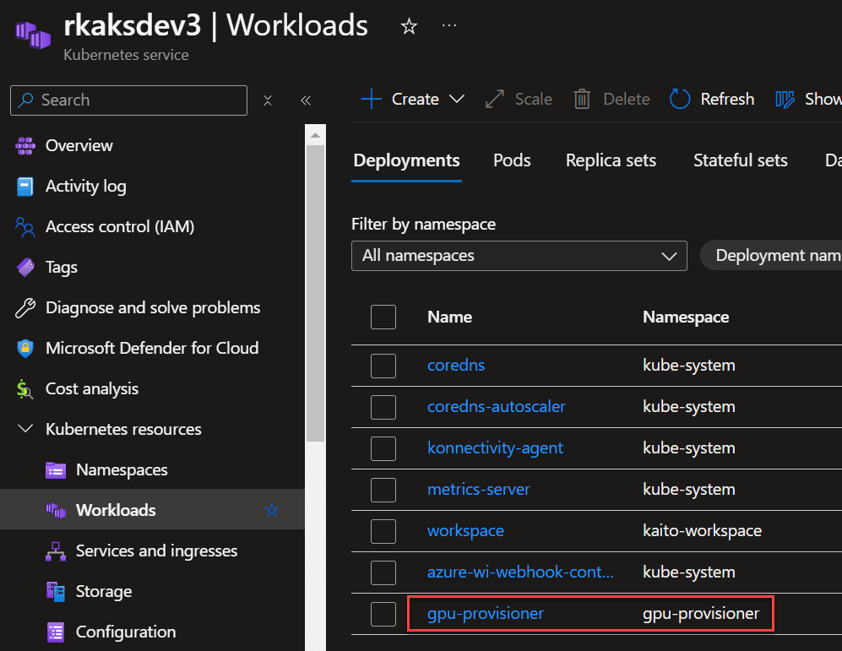This screenshot has width=842, height=651.
Task: Expand the Create dropdown arrow
Action: click(457, 99)
